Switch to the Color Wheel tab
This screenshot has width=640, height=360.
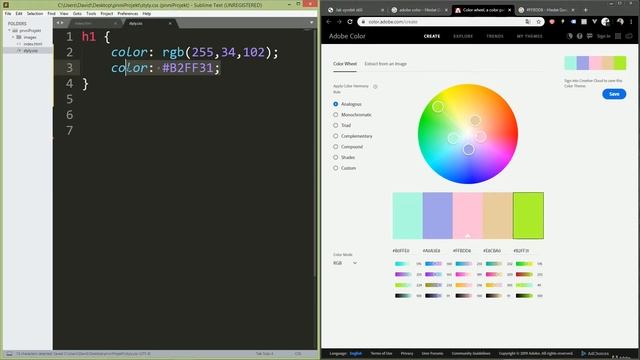point(345,64)
